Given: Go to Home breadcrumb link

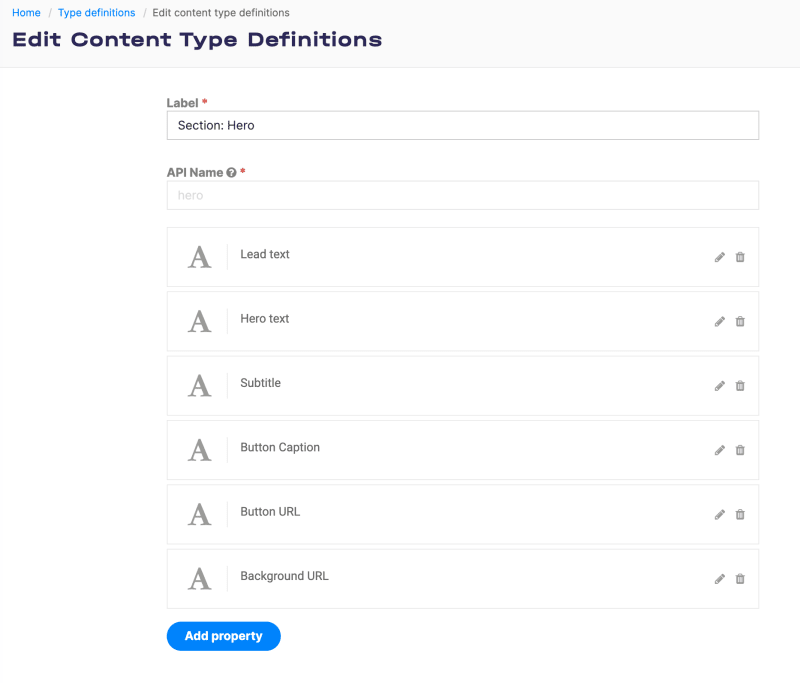Looking at the screenshot, I should pos(26,13).
